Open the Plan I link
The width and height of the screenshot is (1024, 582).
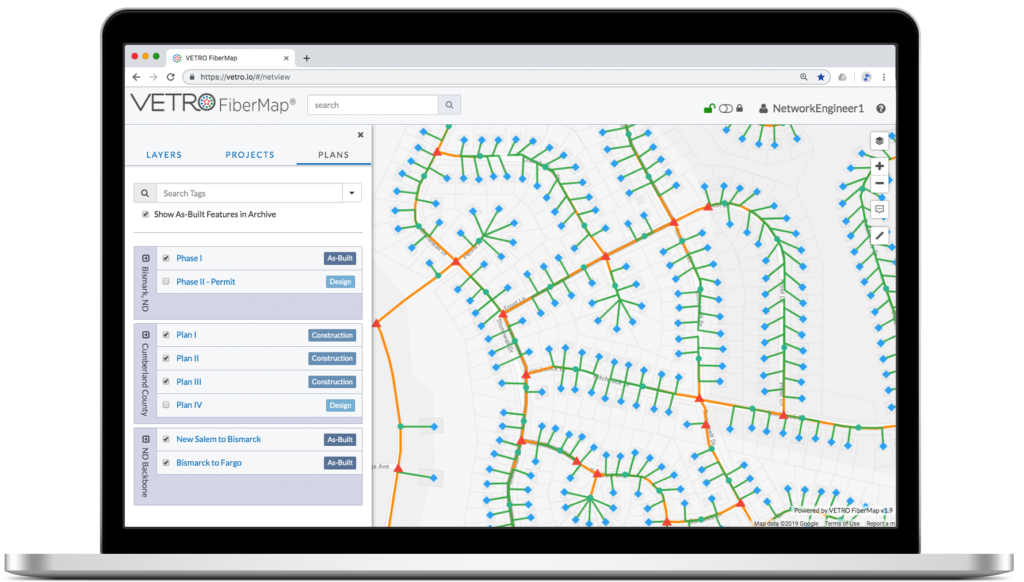click(x=186, y=335)
